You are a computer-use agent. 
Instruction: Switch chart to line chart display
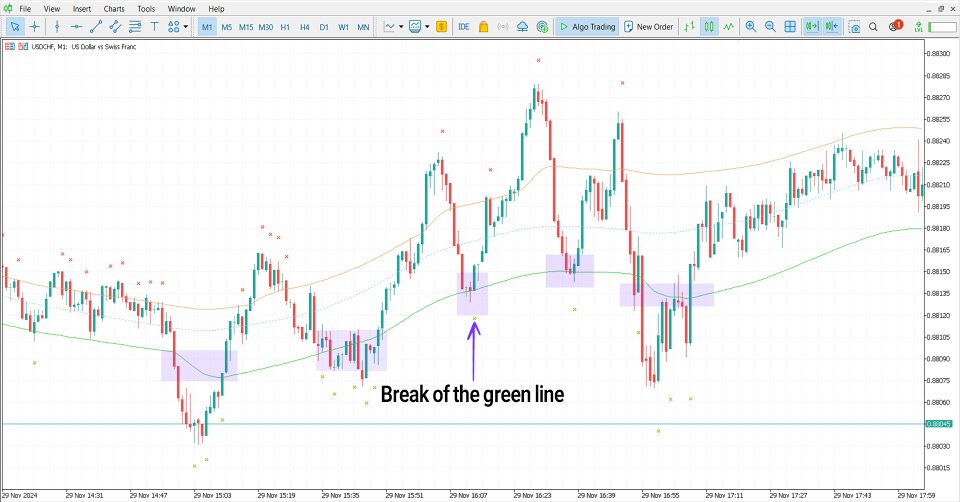729,27
